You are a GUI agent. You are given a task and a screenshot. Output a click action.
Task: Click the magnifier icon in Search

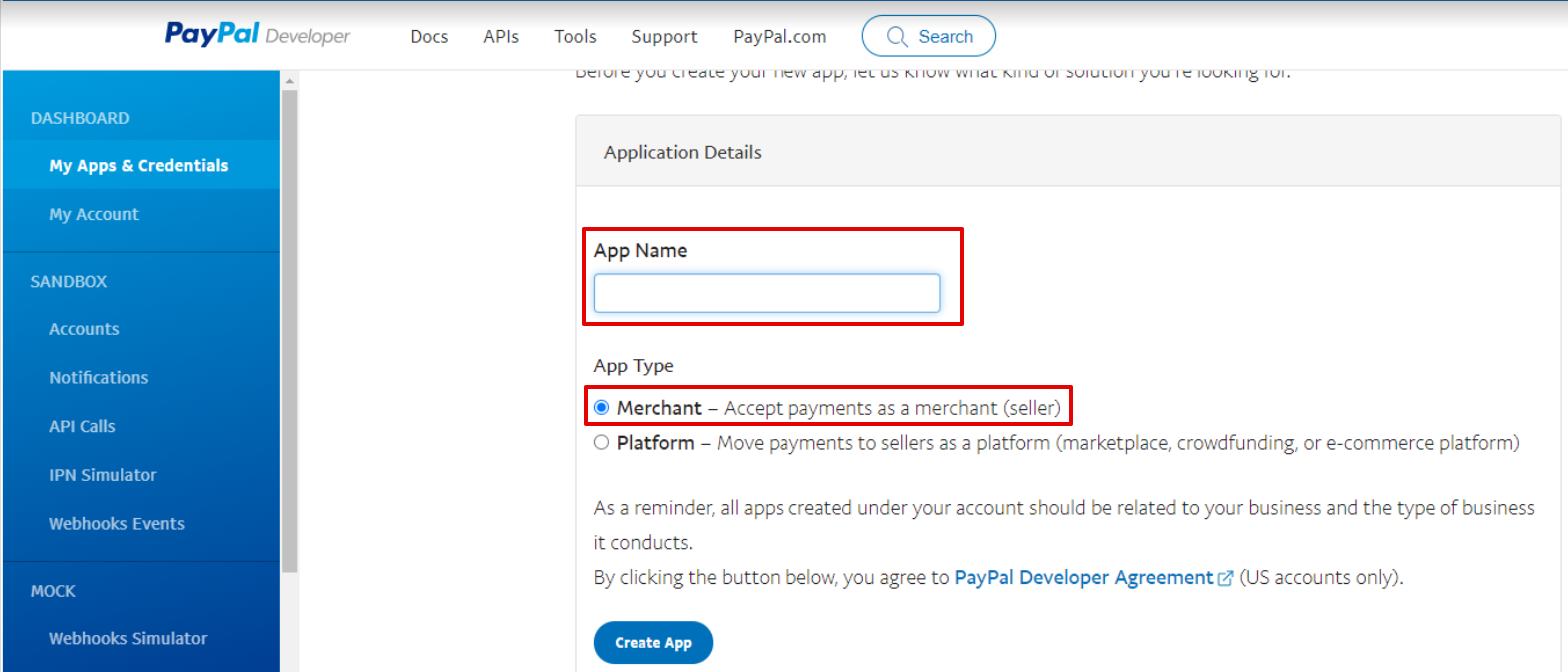pyautogui.click(x=897, y=37)
